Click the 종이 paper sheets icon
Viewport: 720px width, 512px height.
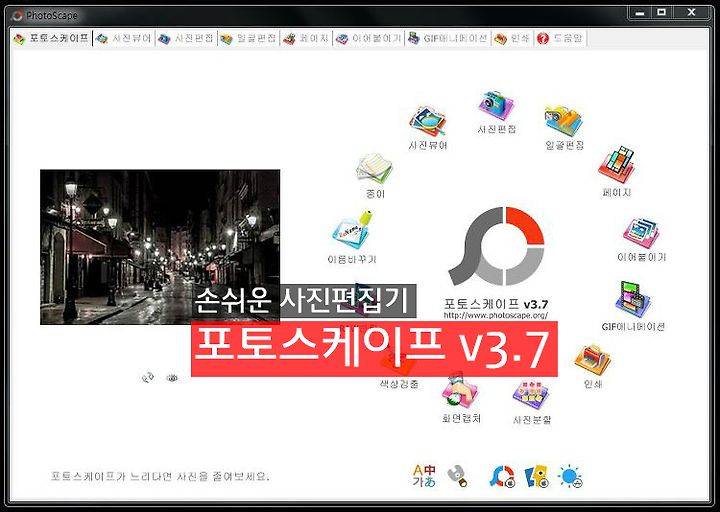coord(375,169)
